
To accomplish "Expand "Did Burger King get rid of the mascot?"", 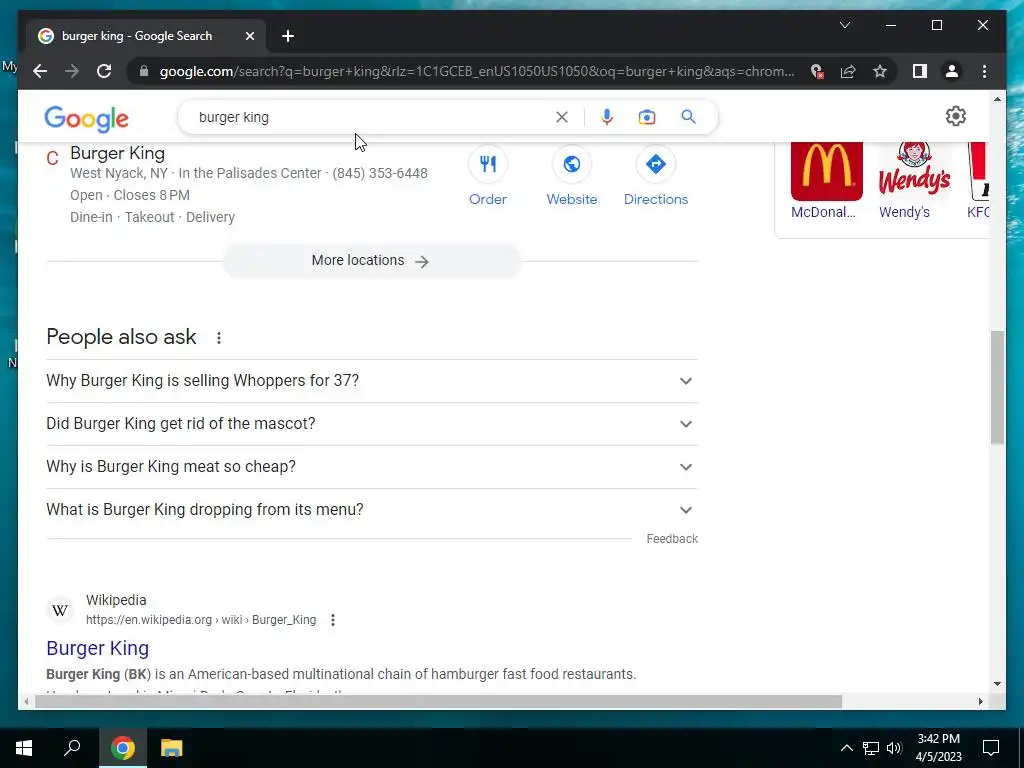I will click(372, 424).
